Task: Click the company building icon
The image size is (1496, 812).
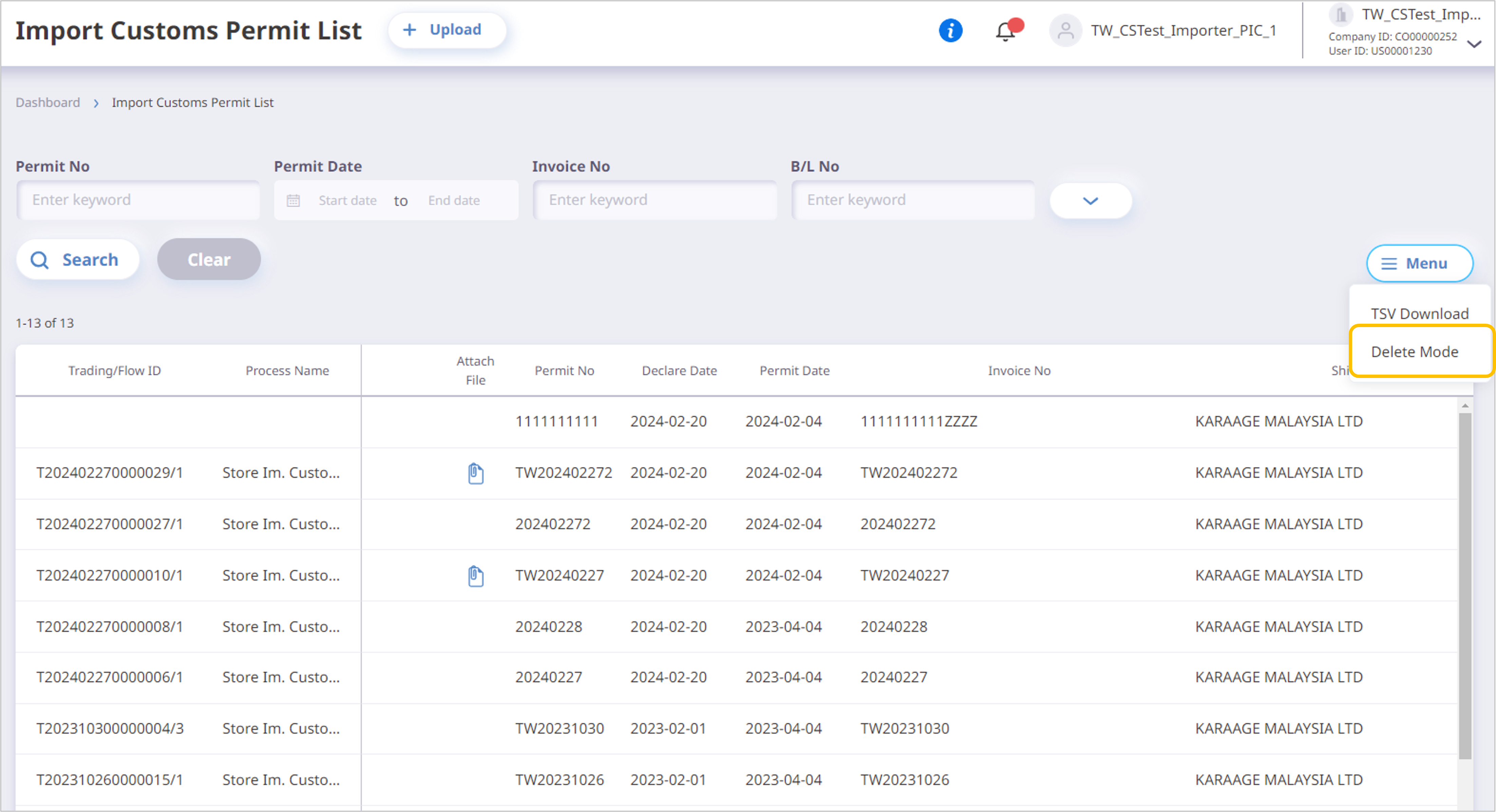Action: click(1341, 14)
